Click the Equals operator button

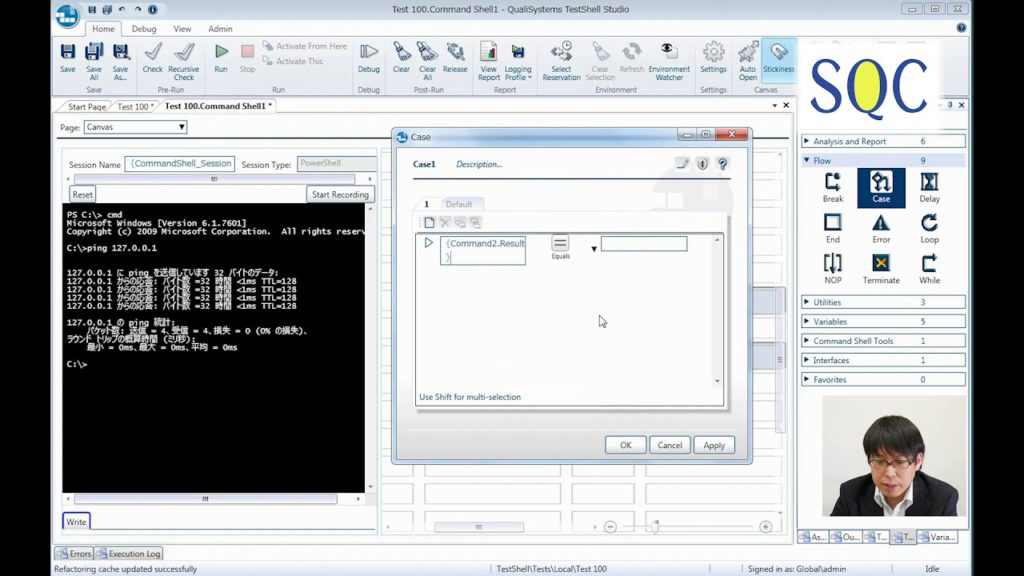(560, 245)
